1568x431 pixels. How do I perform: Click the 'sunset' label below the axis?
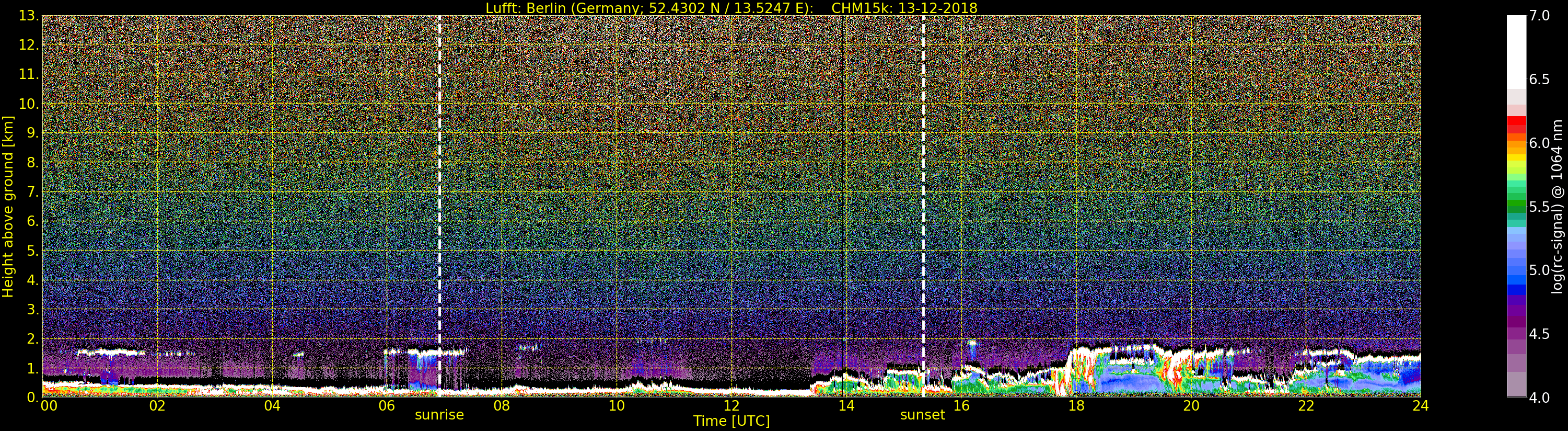pyautogui.click(x=922, y=415)
